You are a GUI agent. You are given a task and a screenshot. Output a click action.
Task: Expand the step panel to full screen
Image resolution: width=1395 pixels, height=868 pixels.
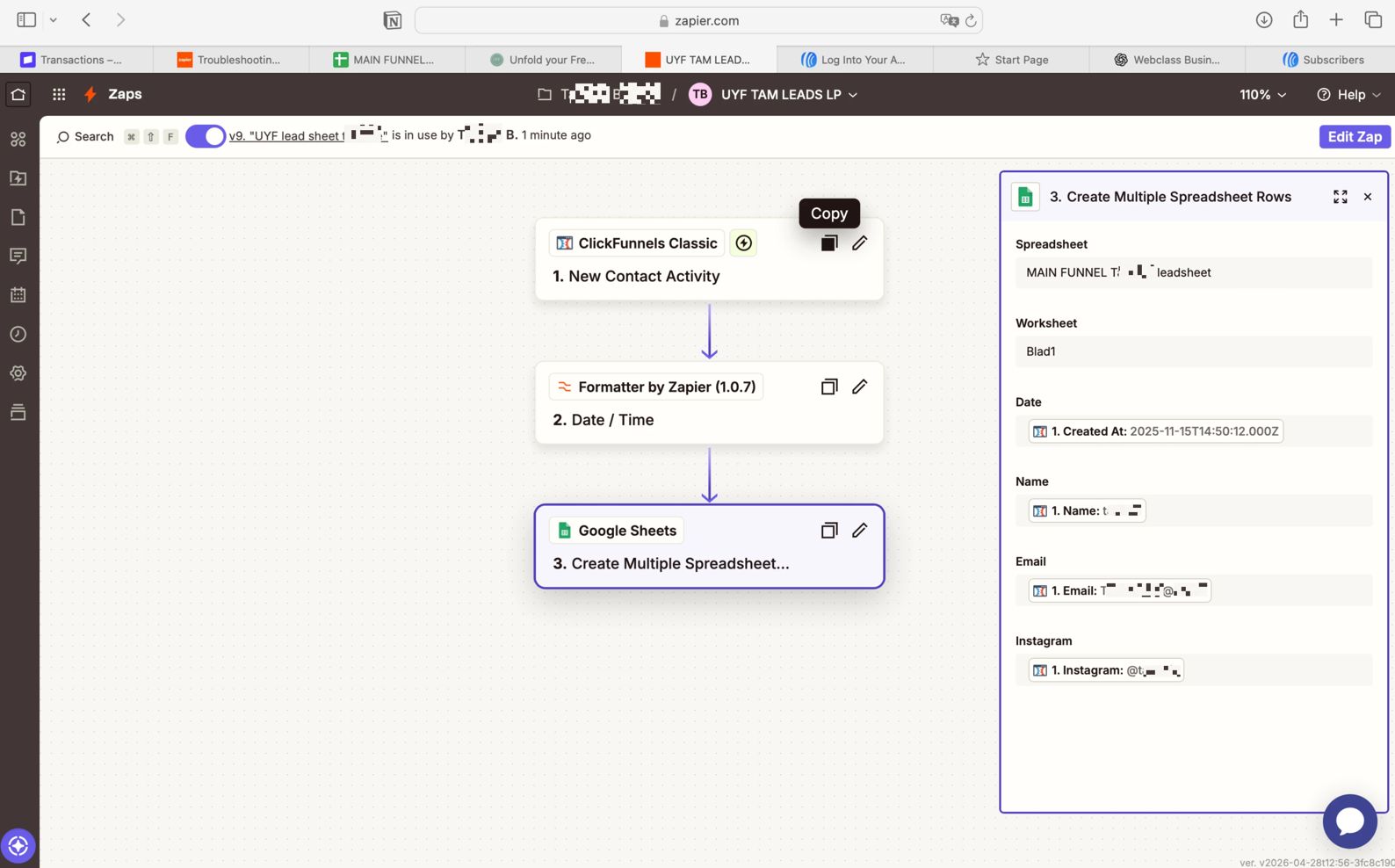1340,197
